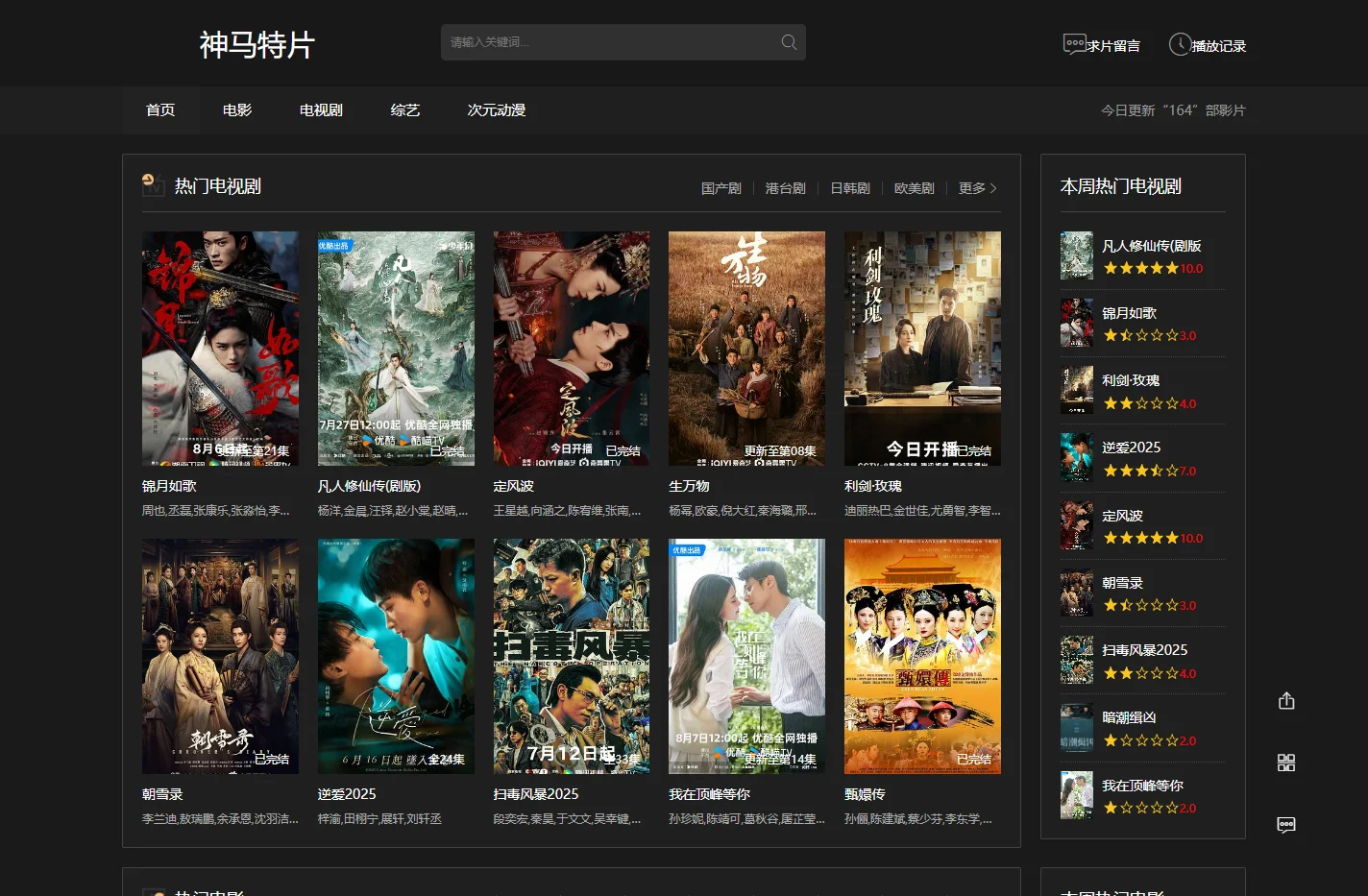Click 今日更新 164 部影片 text
This screenshot has width=1368, height=896.
1173,110
